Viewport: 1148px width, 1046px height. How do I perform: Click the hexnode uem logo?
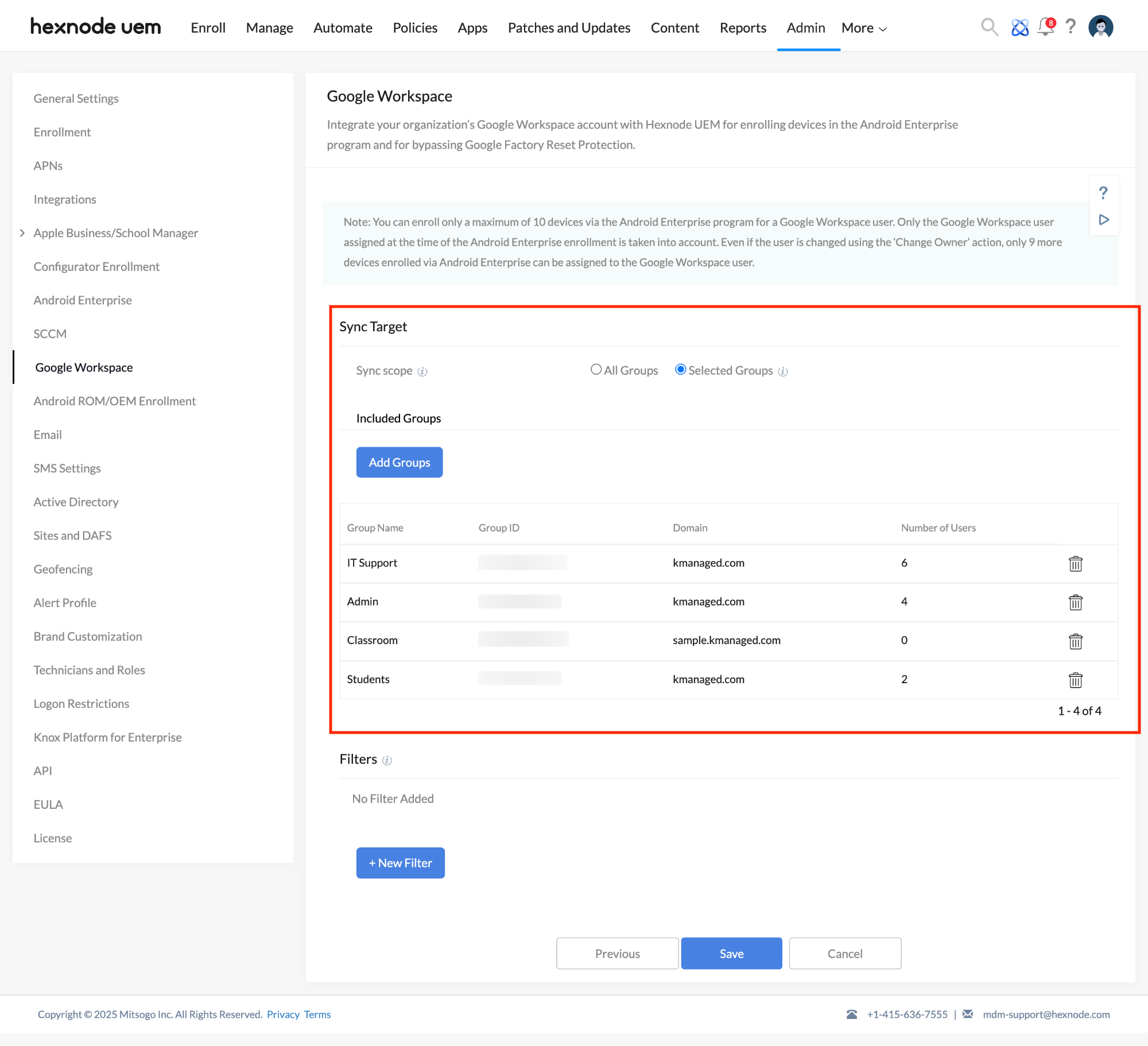[96, 27]
